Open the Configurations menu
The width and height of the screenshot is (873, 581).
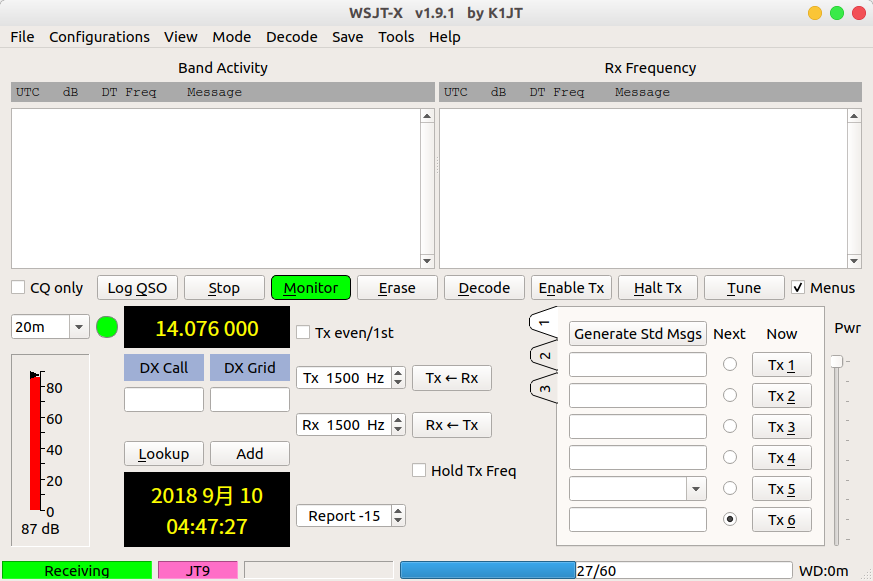click(x=99, y=37)
